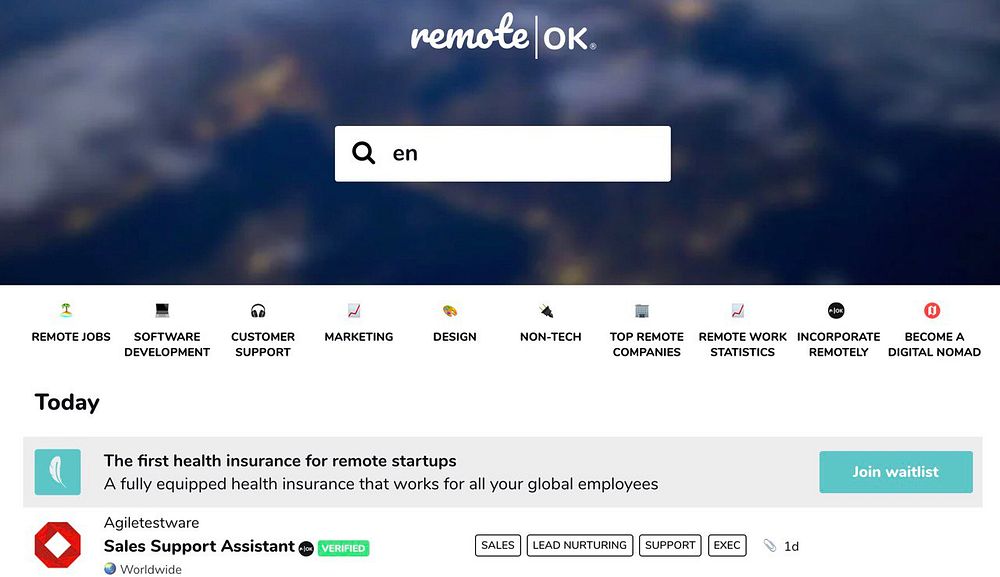Click the building icon for Top Remote Companies
1000x577 pixels.
coord(642,310)
